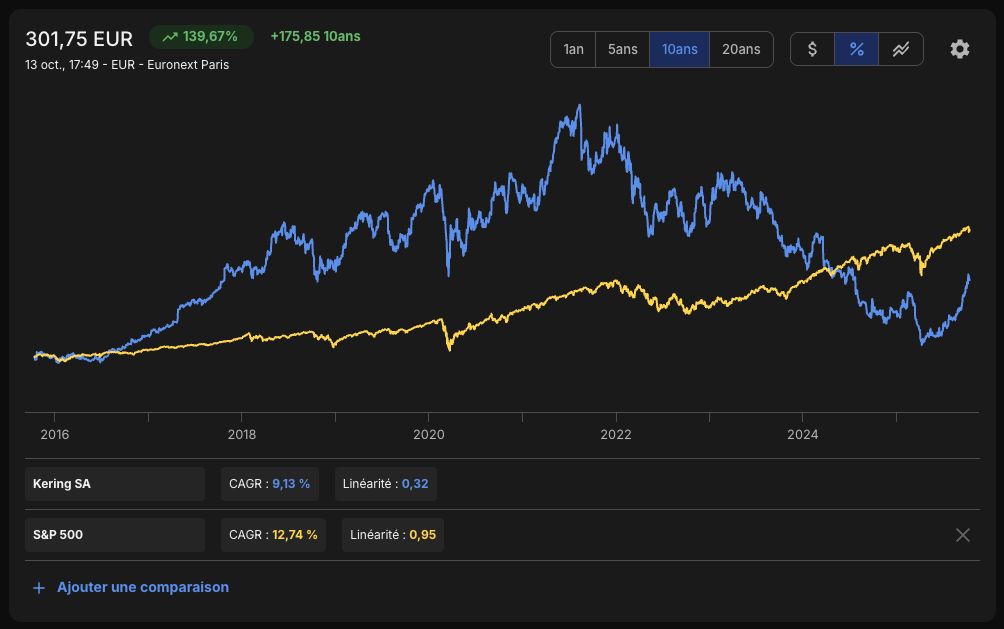
Task: Click Linéarité 0,32 badge
Action: coord(385,484)
